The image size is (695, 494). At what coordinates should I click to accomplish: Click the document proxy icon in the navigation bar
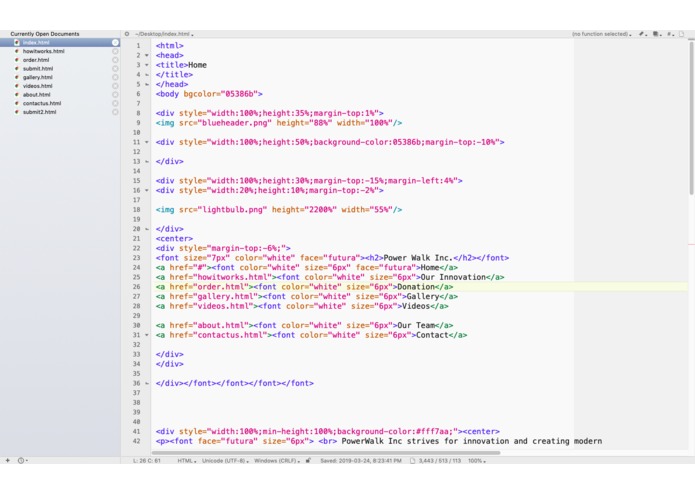tap(681, 34)
